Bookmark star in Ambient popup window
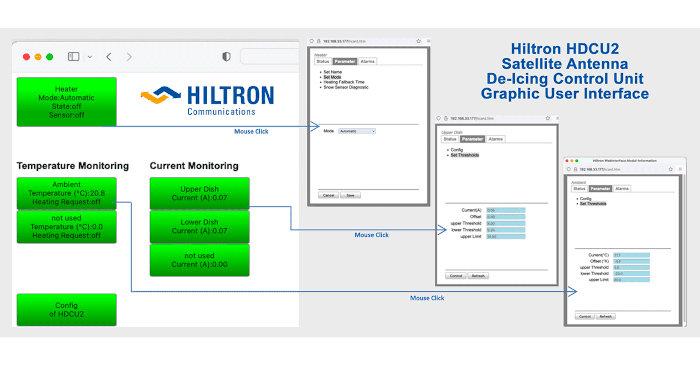 tap(671, 169)
